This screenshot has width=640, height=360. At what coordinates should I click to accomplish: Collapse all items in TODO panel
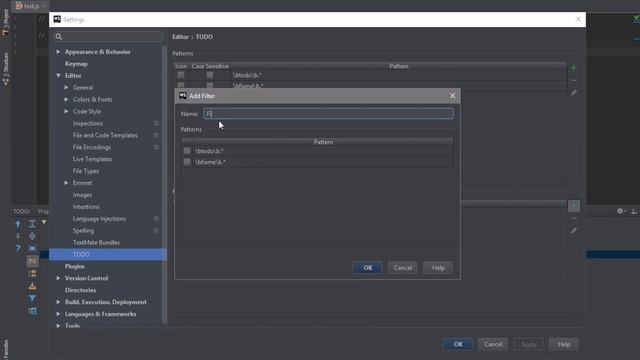pyautogui.click(x=32, y=236)
